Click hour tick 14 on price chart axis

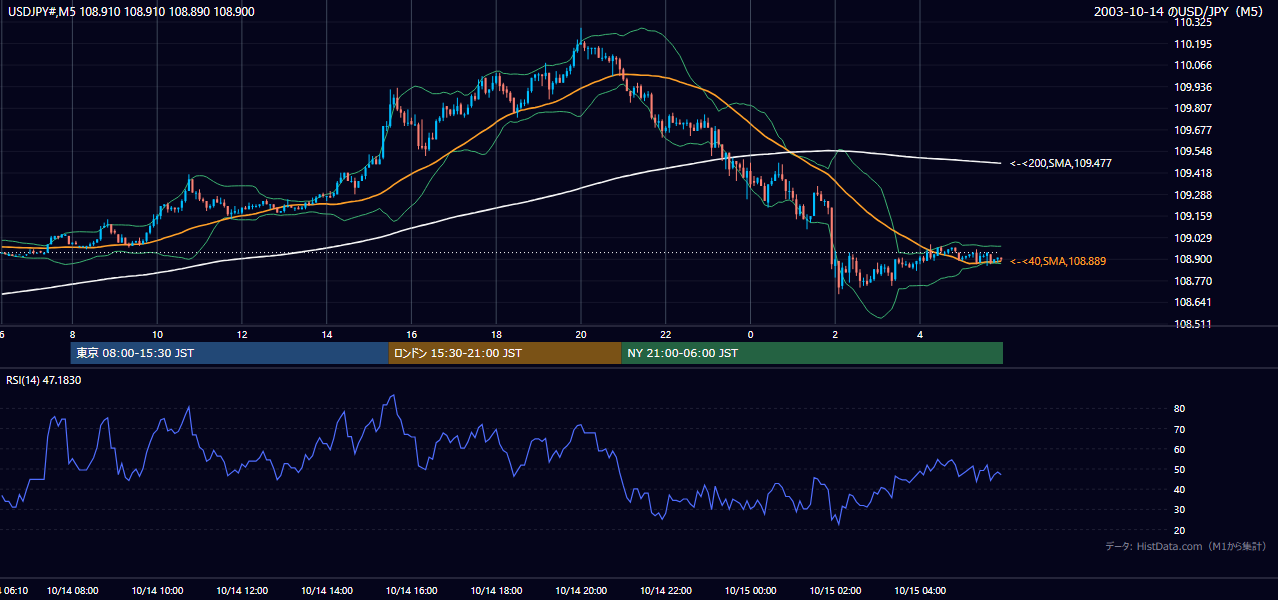(x=327, y=335)
